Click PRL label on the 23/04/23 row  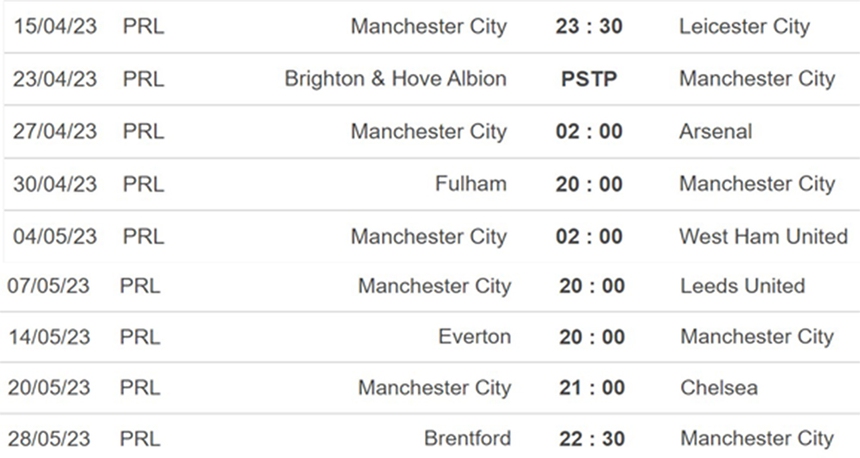coord(143,79)
